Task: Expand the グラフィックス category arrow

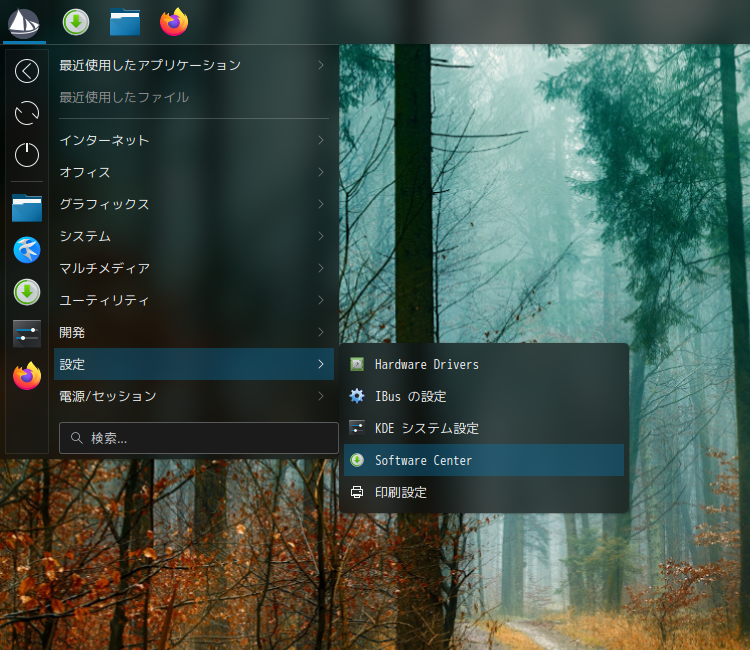Action: pos(321,204)
